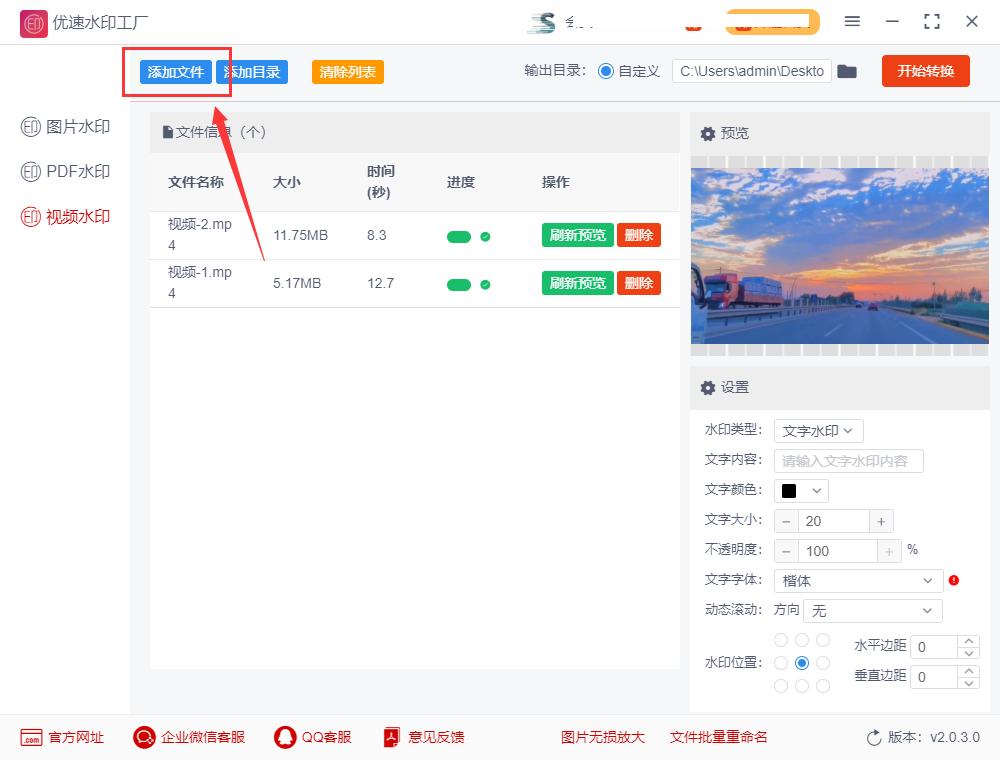
Task: Open the 水印类型 dropdown showing 文字水印
Action: click(x=818, y=430)
